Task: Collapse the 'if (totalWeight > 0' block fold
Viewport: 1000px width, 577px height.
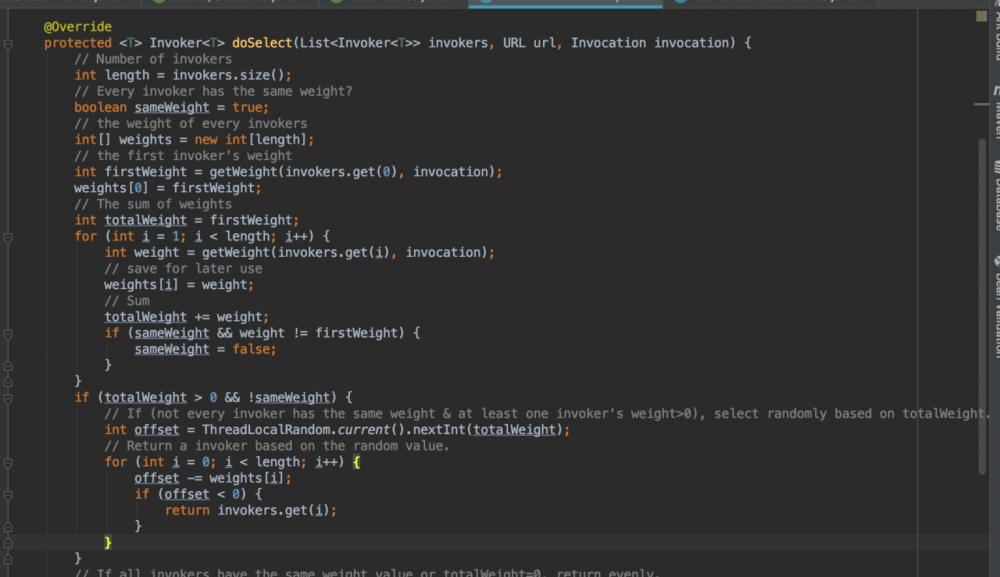Action: point(8,398)
